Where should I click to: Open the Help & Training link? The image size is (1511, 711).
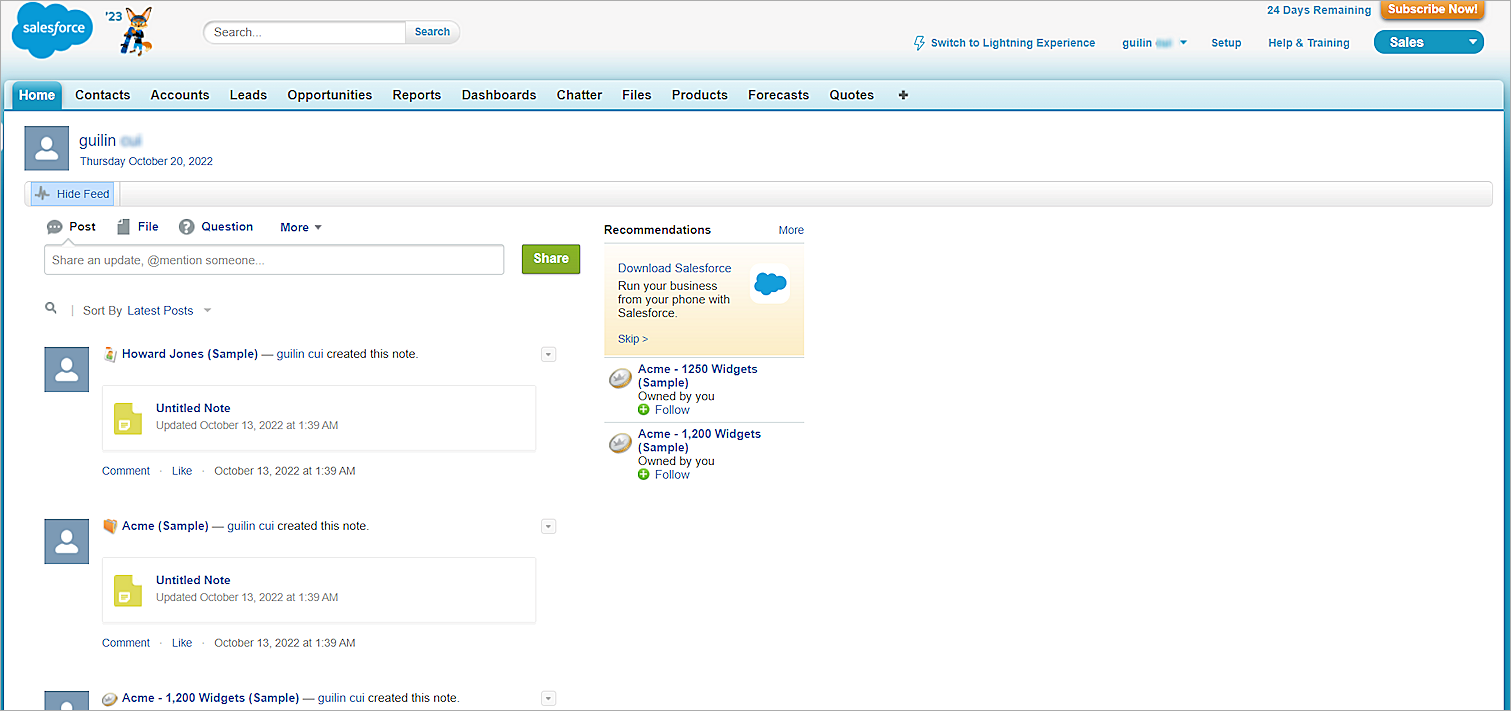(1309, 43)
